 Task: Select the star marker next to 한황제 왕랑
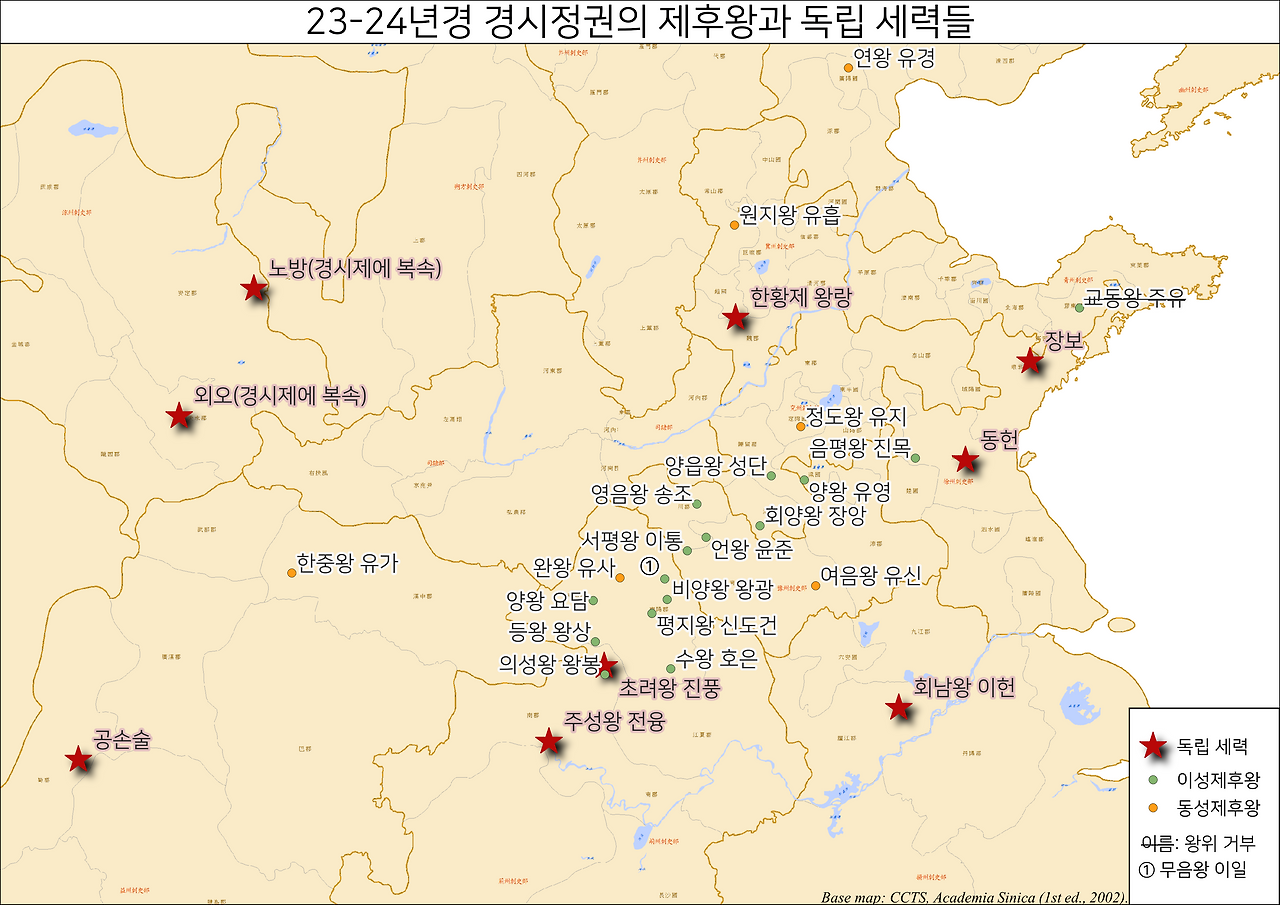pos(737,318)
